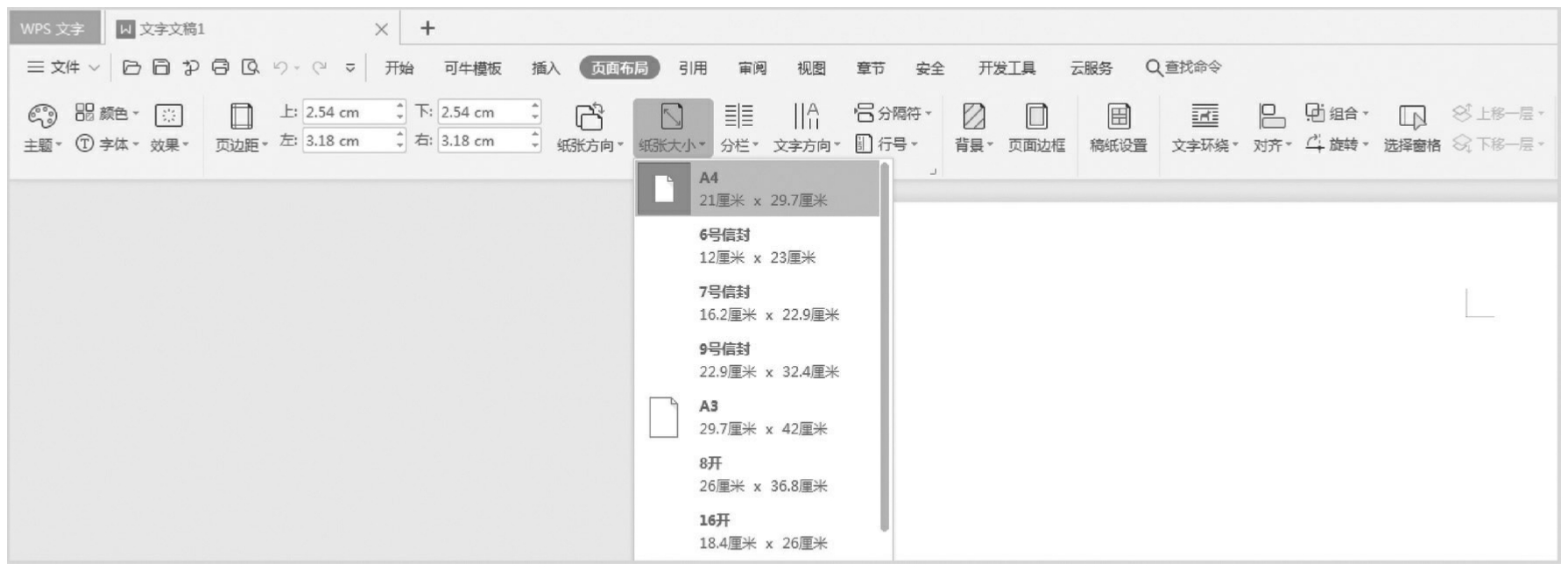
Task: Adjust the 上 top margin stepper arrows
Action: (400, 112)
